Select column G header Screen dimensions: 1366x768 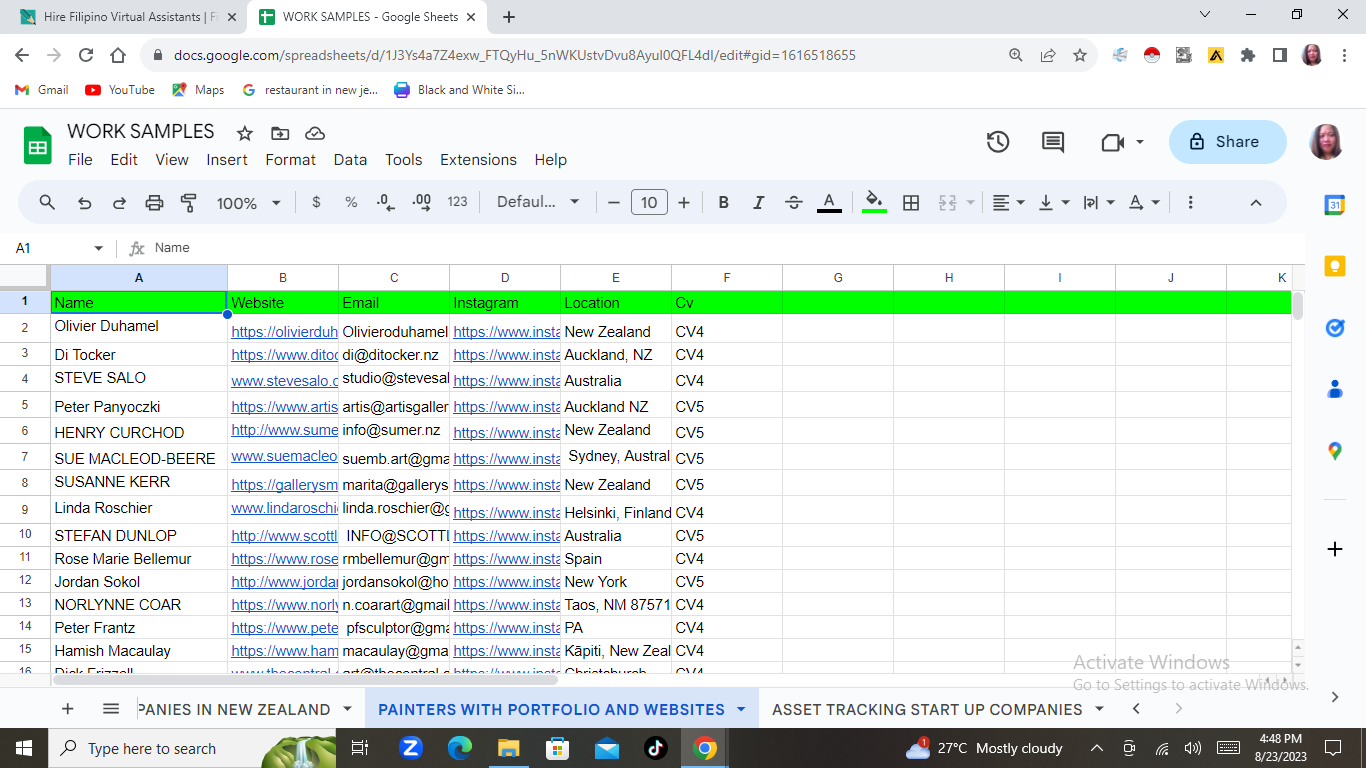tap(838, 278)
